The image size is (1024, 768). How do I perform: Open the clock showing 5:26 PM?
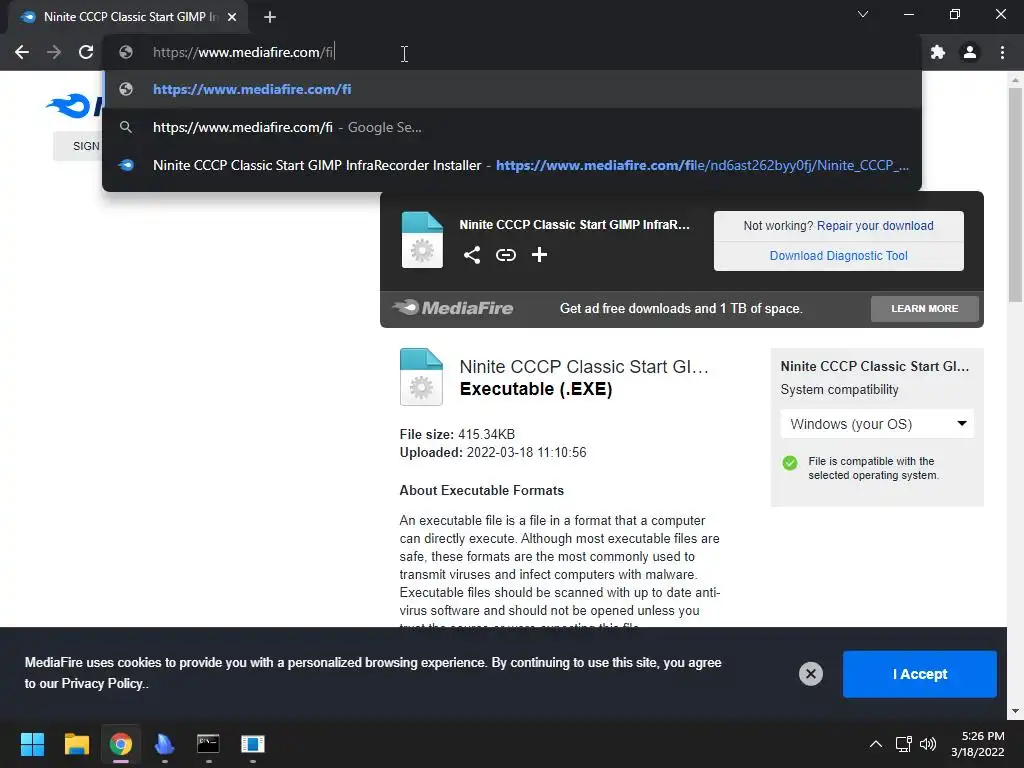pyautogui.click(x=978, y=744)
